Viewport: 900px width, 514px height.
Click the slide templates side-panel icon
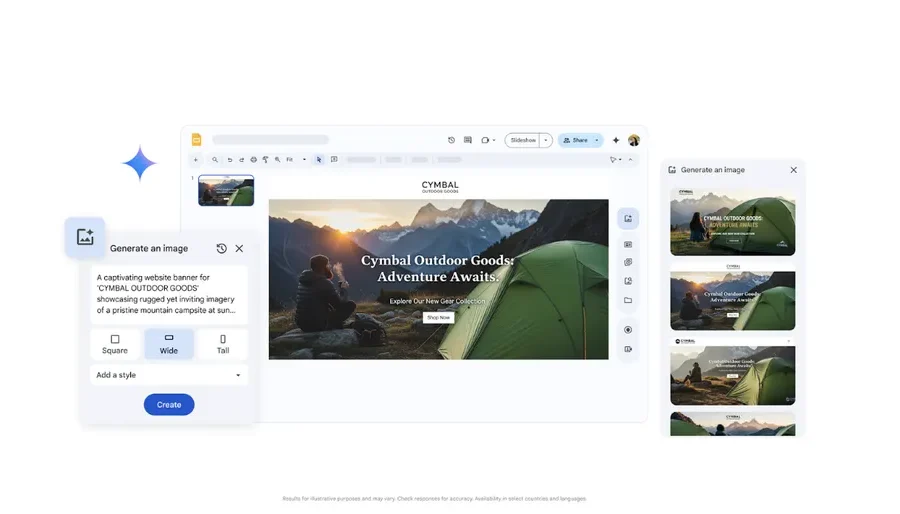628,244
